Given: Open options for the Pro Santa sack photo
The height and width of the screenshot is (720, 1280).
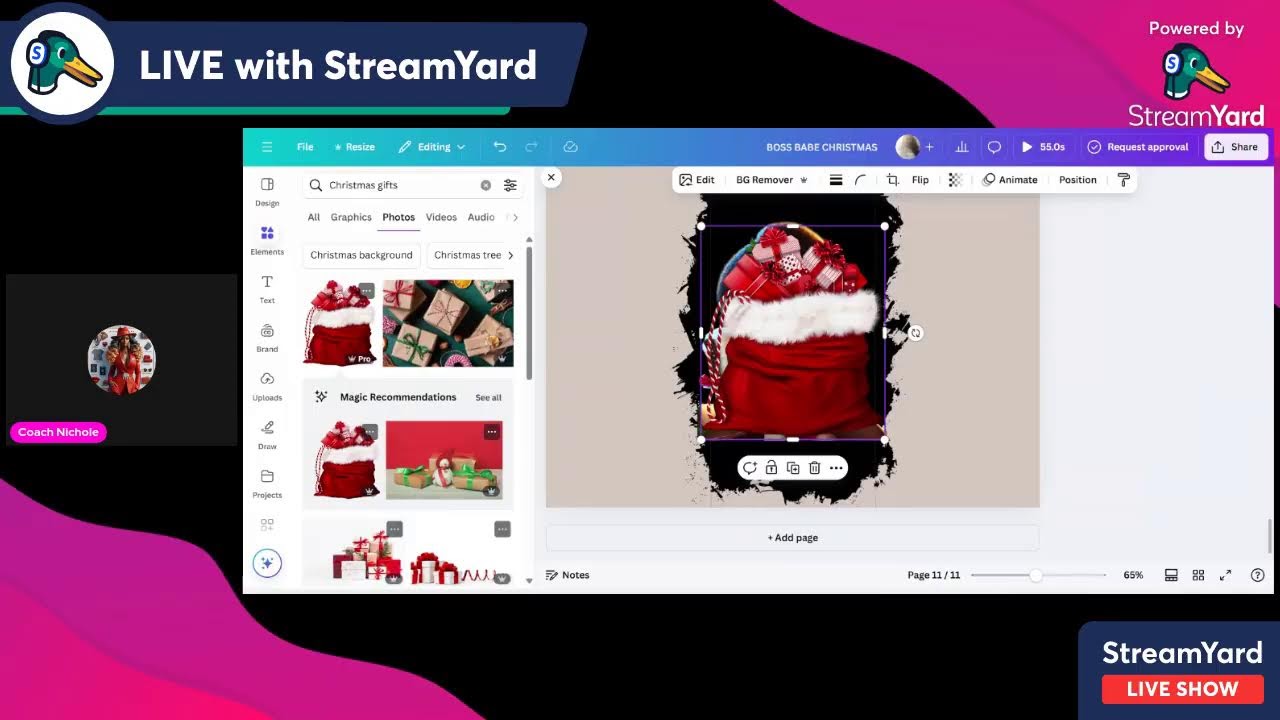Looking at the screenshot, I should 367,290.
